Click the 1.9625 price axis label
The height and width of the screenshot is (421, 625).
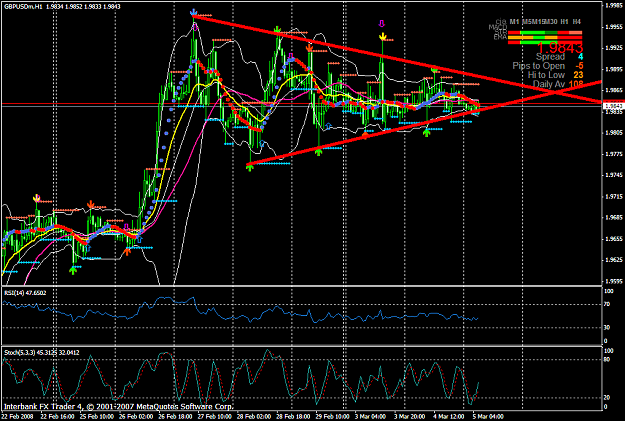(x=614, y=260)
